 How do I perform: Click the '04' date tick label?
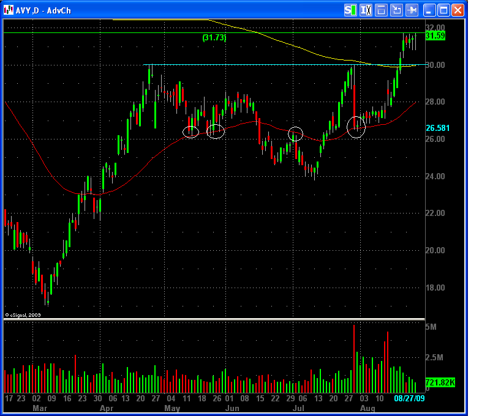pos(171,398)
